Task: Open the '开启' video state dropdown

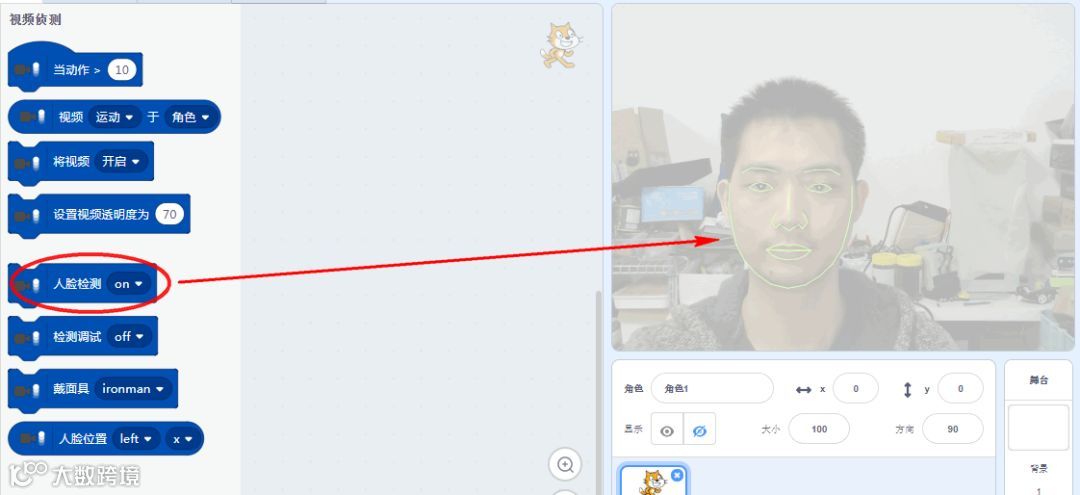Action: 121,162
